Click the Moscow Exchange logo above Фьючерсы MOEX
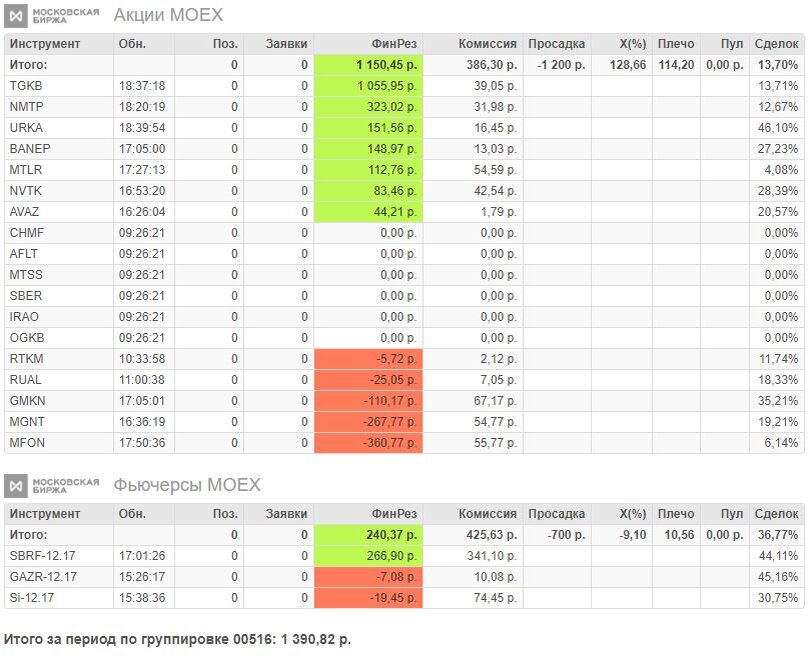The width and height of the screenshot is (811, 656). (x=52, y=486)
